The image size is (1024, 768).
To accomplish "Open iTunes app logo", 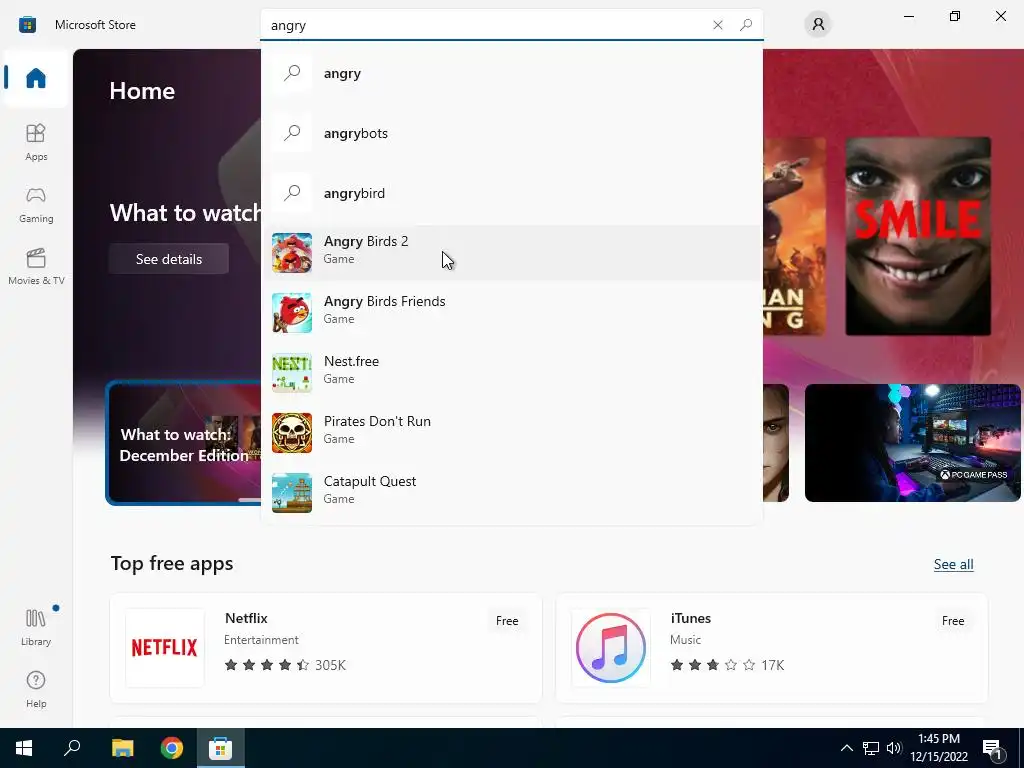I will tap(611, 648).
